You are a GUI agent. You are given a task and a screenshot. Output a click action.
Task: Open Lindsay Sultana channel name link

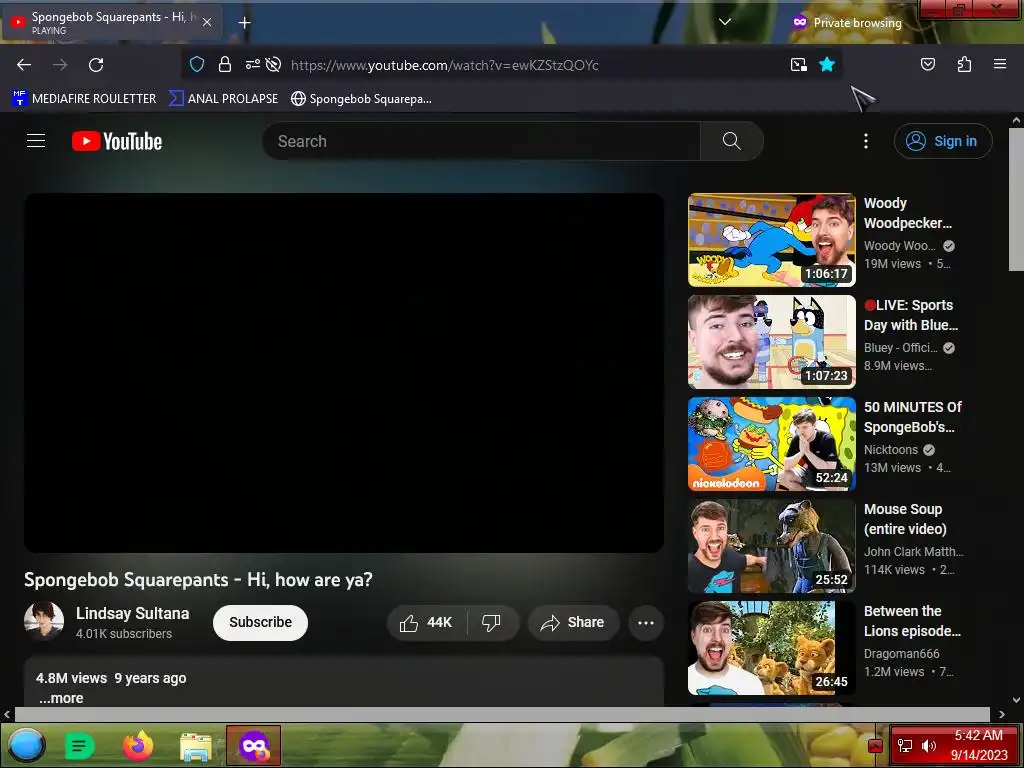click(133, 613)
